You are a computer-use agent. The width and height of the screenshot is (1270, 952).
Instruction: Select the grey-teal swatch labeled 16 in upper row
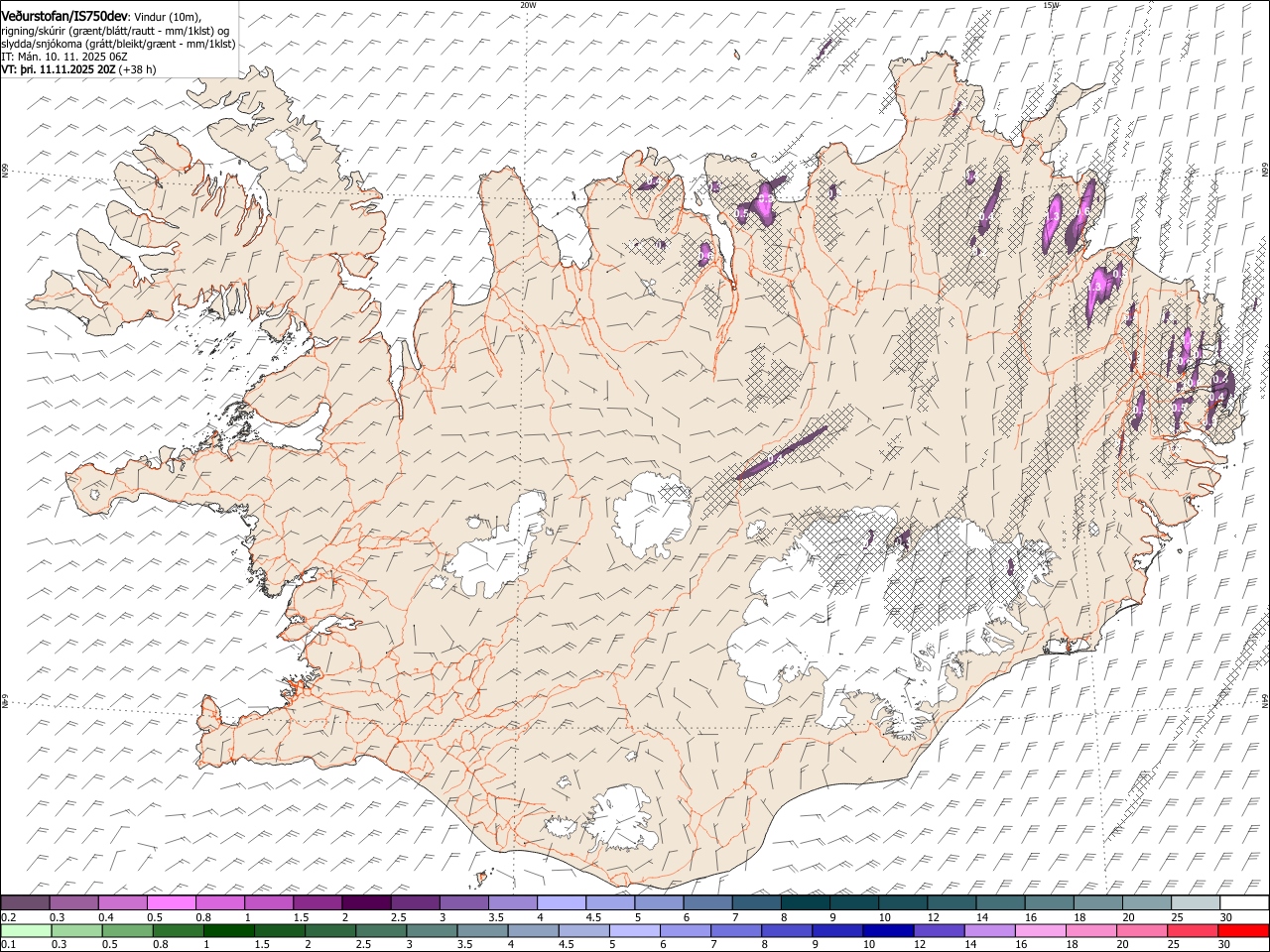pyautogui.click(x=1050, y=903)
